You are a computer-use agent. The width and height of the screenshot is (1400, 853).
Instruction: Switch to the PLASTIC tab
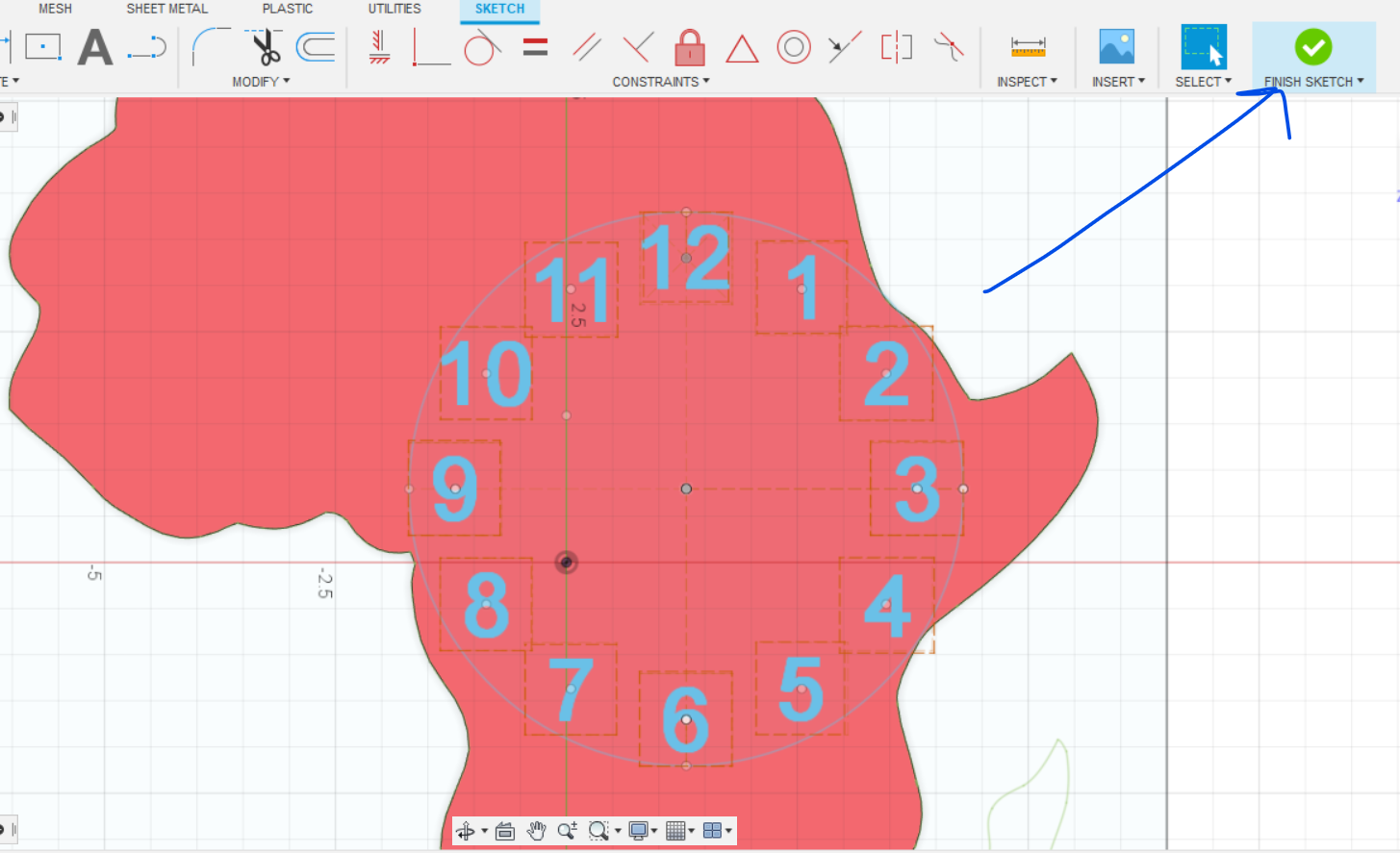coord(288,9)
